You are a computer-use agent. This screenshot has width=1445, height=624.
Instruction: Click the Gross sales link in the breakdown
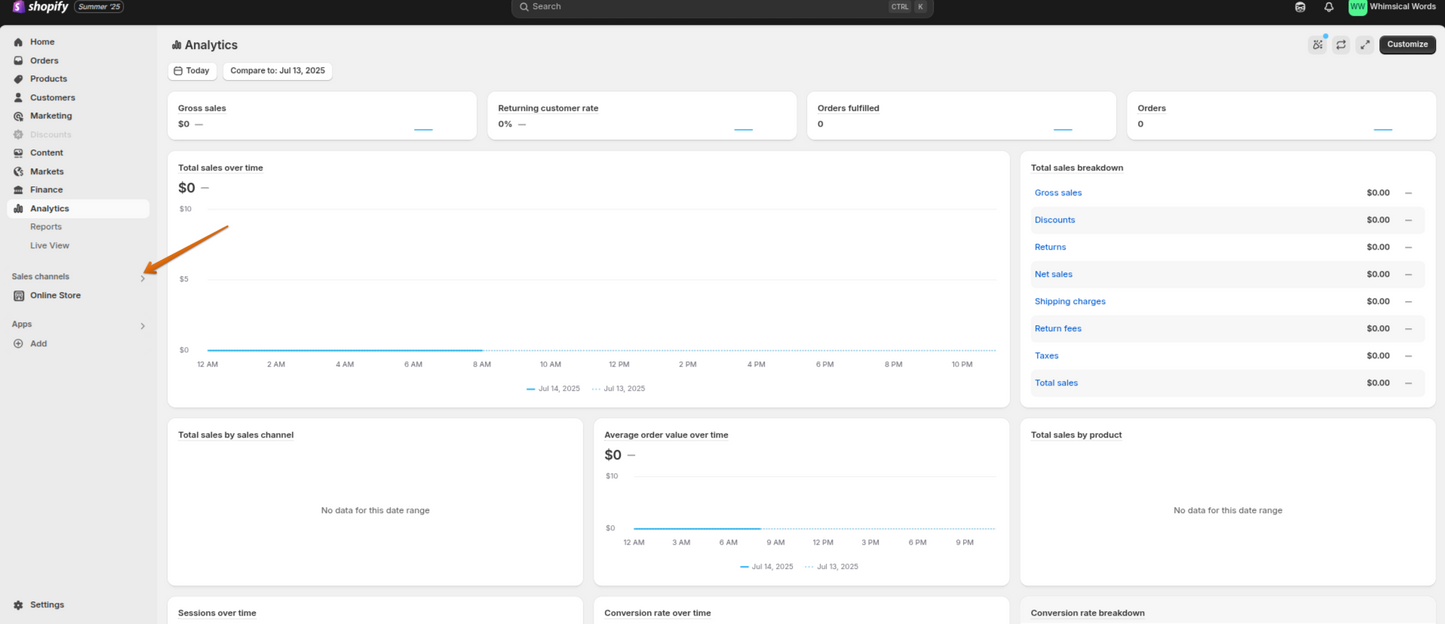pos(1058,193)
